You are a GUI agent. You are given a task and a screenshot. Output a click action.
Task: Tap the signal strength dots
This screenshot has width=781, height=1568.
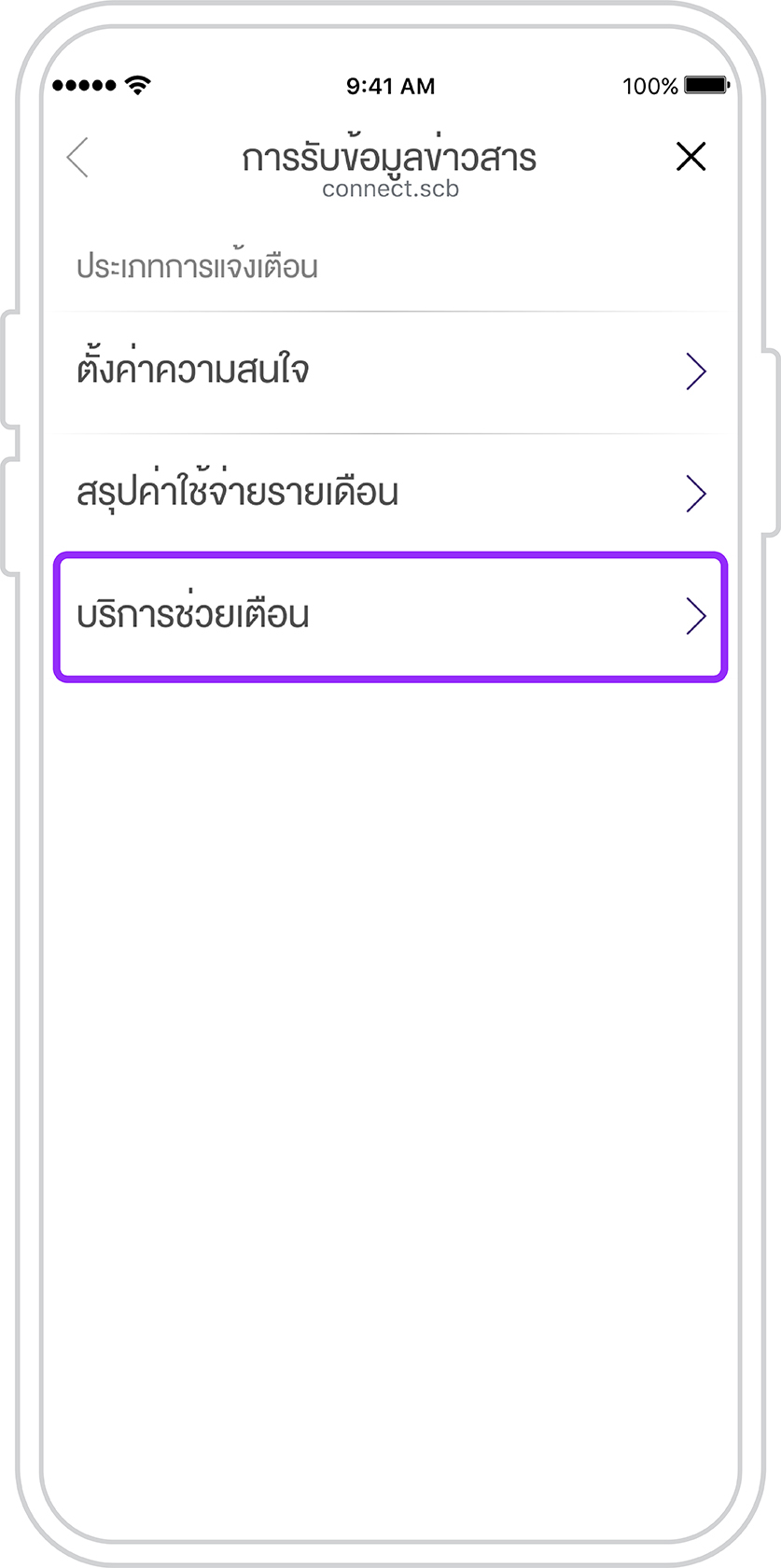pyautogui.click(x=84, y=86)
